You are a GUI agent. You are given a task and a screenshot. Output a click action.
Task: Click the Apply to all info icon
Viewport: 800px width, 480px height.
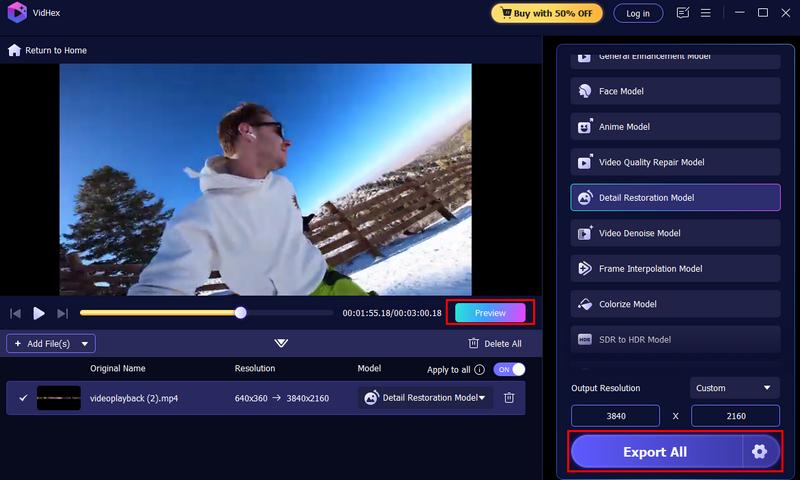tap(480, 369)
